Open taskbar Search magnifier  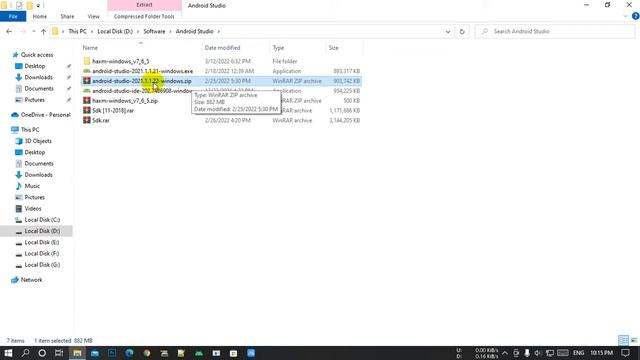coord(25,353)
